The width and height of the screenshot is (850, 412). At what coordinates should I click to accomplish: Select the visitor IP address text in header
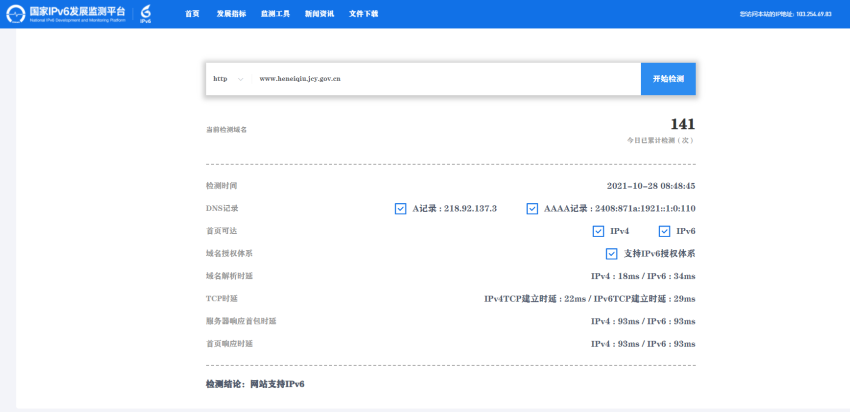click(785, 14)
